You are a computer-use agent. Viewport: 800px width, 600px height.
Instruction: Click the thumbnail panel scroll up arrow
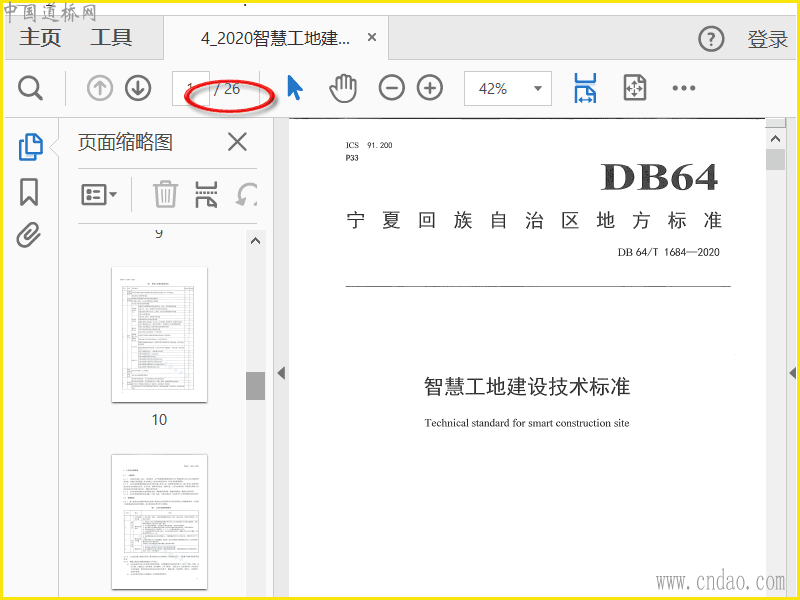point(256,241)
